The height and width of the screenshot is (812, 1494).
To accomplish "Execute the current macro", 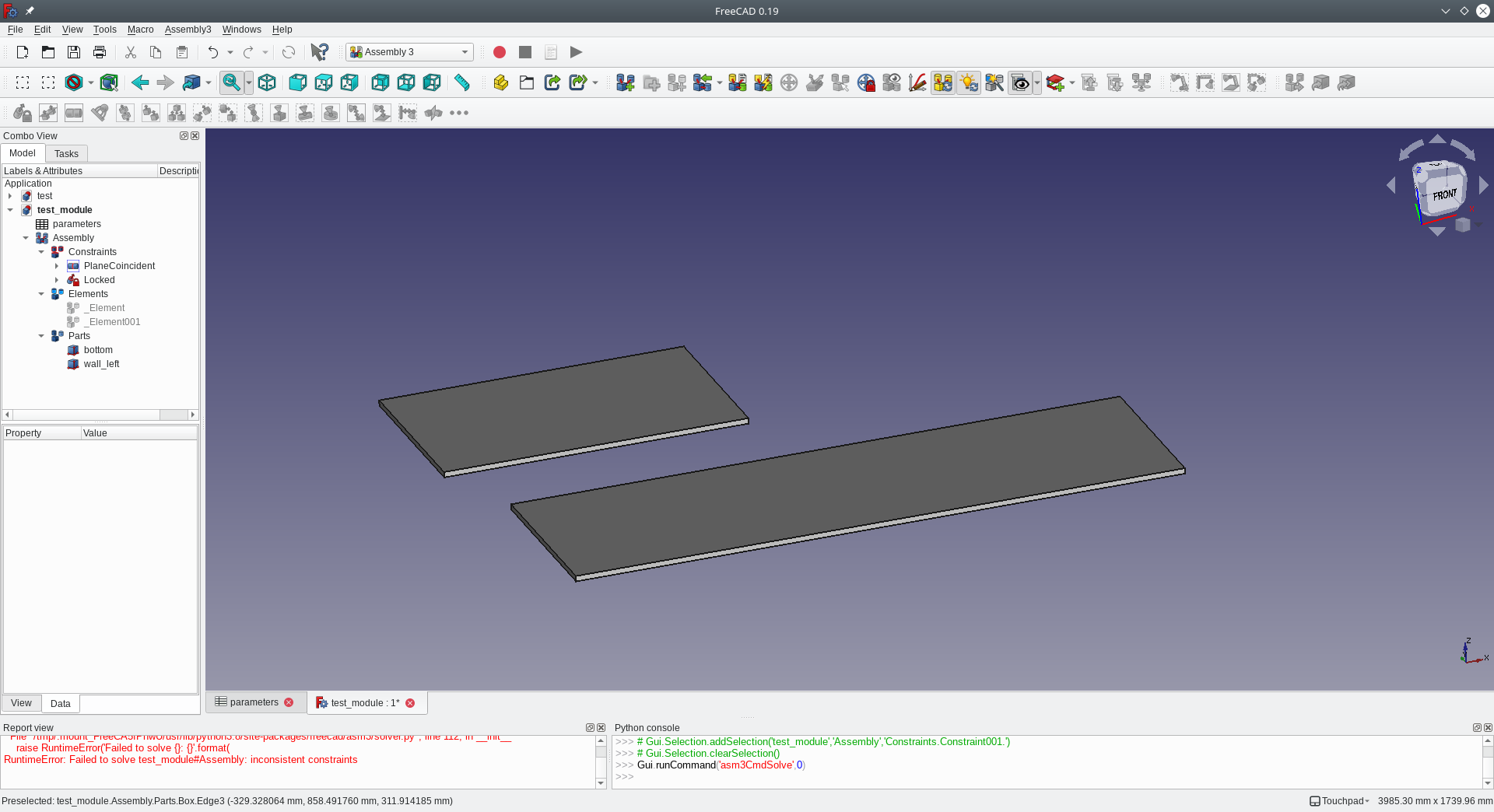I will (x=576, y=52).
